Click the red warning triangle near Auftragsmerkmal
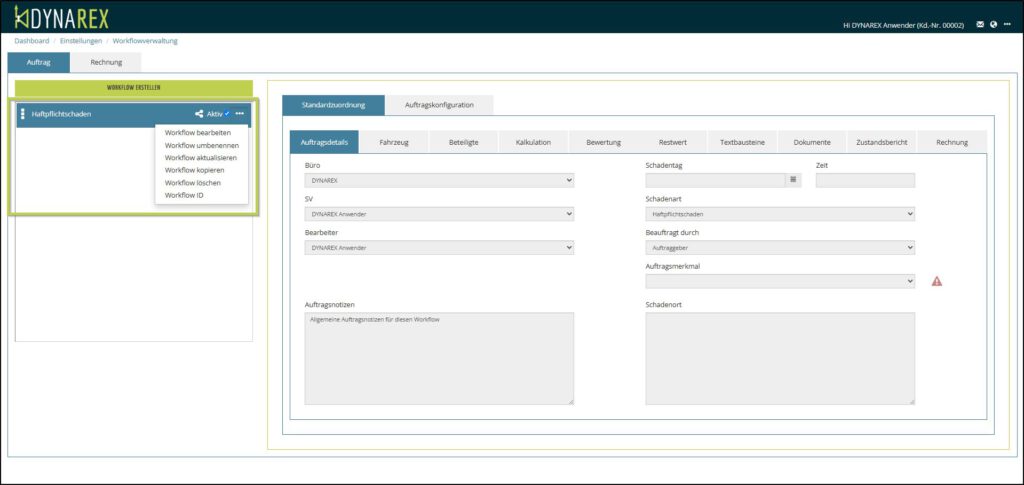Viewport: 1024px width, 485px height. click(x=937, y=281)
